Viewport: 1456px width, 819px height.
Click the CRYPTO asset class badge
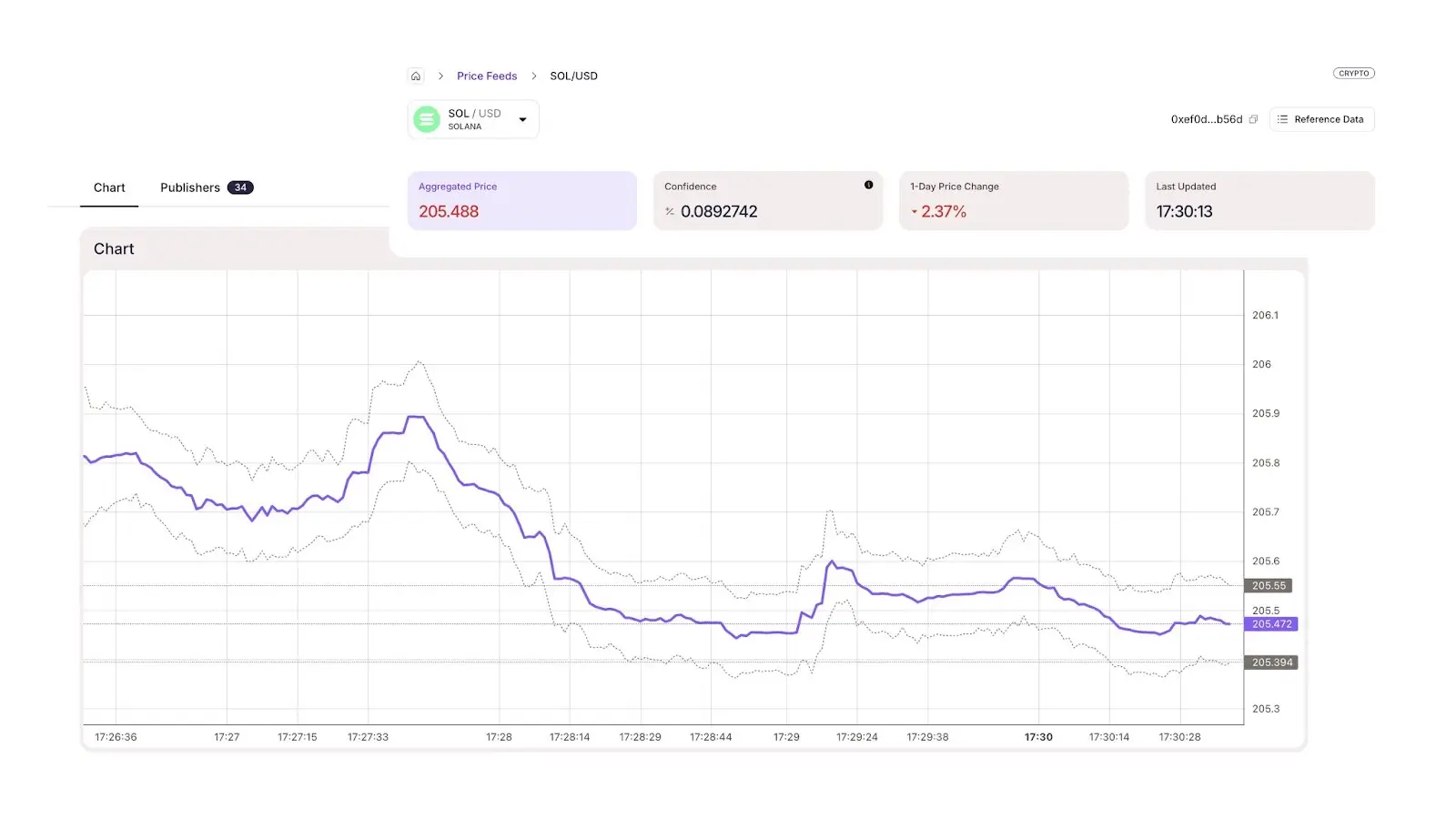tap(1354, 73)
